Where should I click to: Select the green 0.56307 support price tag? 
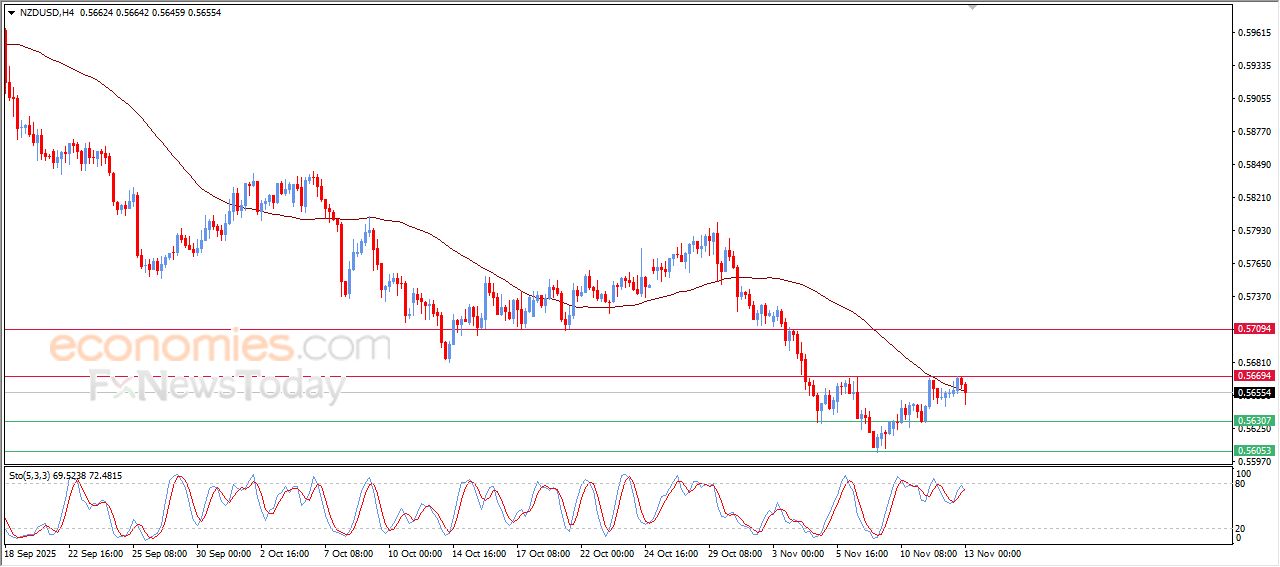click(x=1253, y=421)
